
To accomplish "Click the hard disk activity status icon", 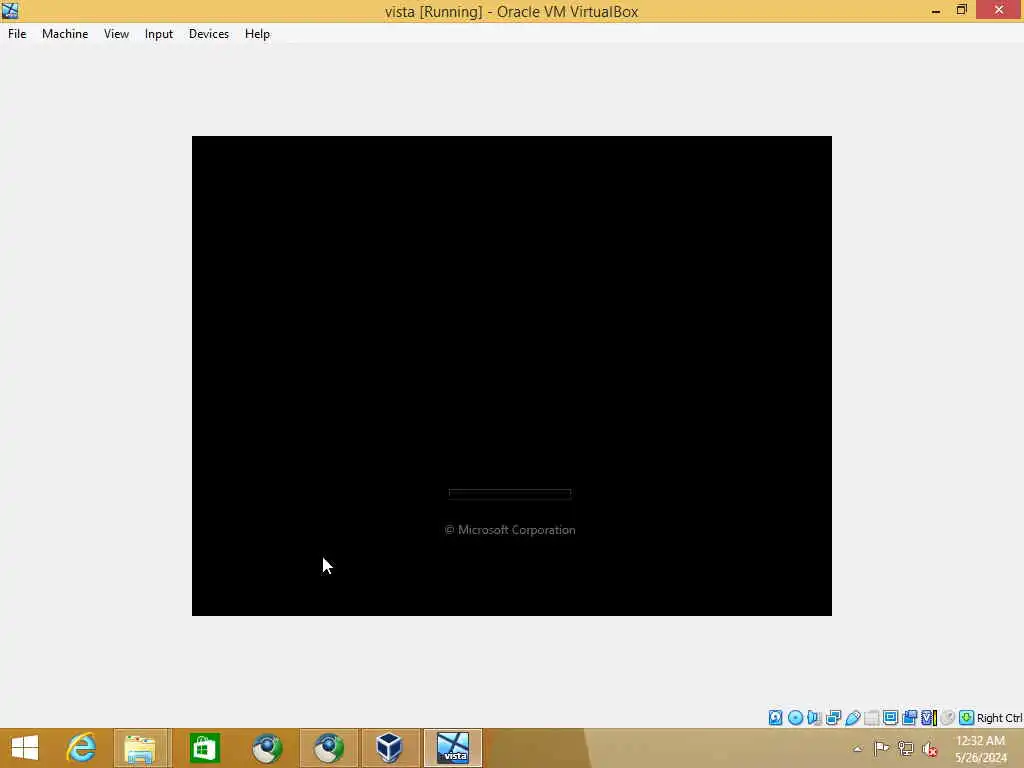I will click(x=775, y=718).
